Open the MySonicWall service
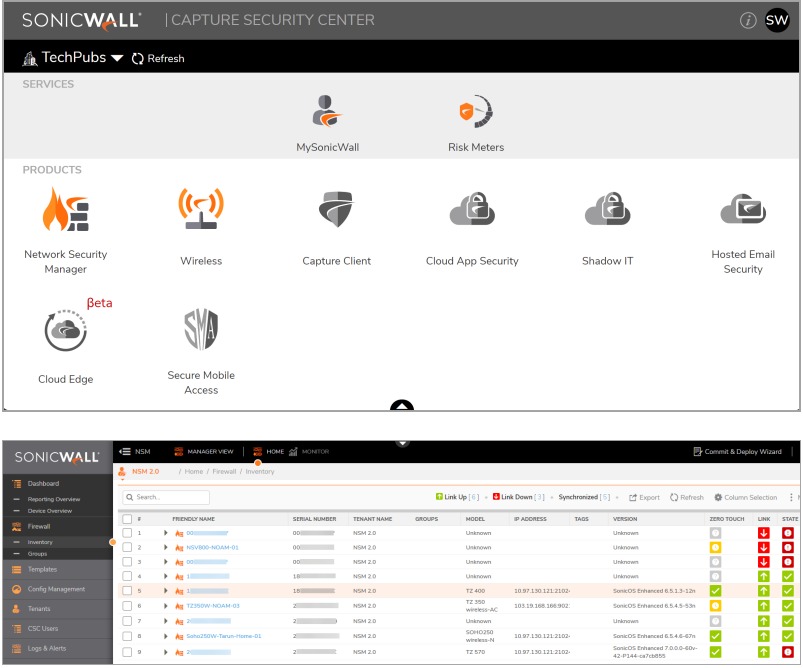Screen dimensions: 803x668 327,123
